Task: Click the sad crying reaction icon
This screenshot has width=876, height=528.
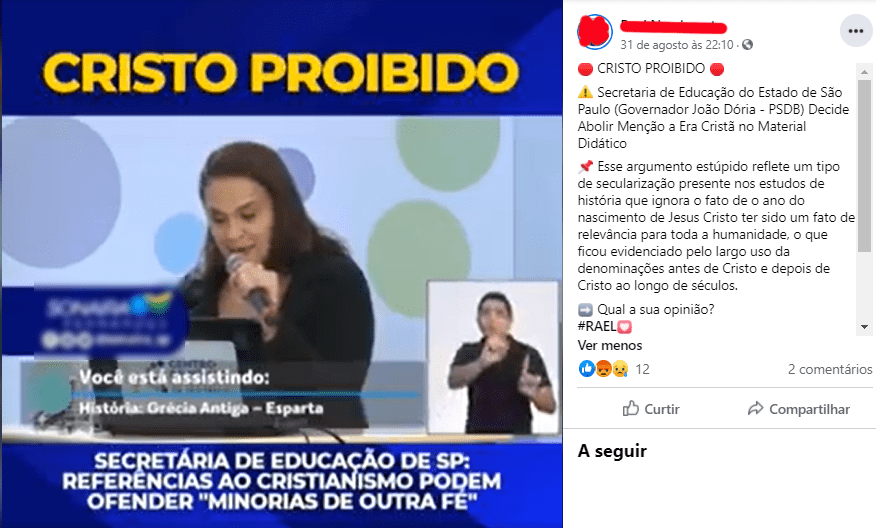Action: (x=620, y=369)
